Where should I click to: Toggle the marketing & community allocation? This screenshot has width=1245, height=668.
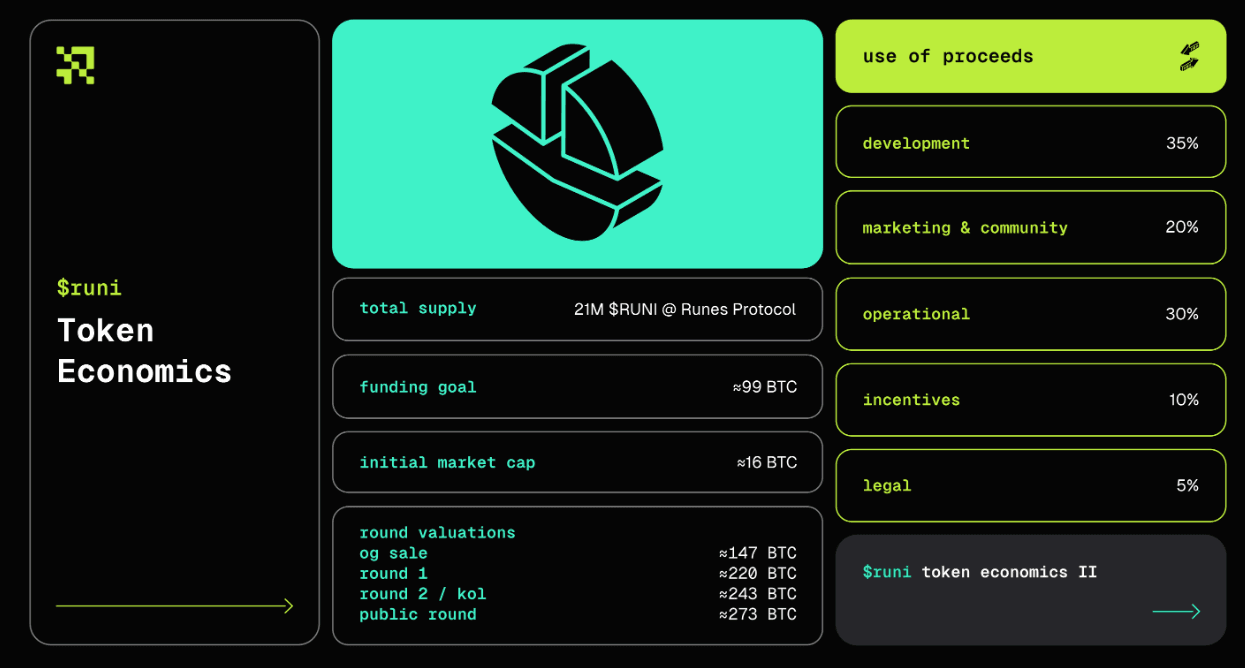pyautogui.click(x=1030, y=227)
